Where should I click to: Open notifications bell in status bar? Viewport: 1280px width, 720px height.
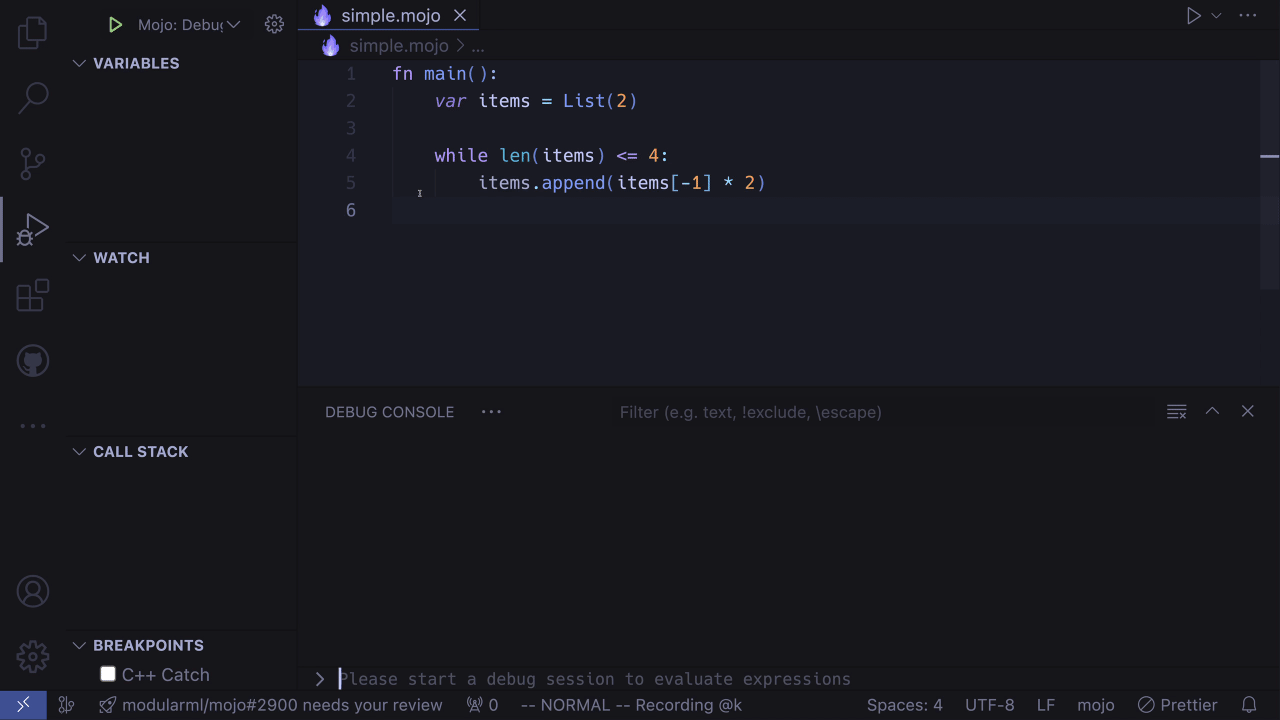coord(1249,705)
